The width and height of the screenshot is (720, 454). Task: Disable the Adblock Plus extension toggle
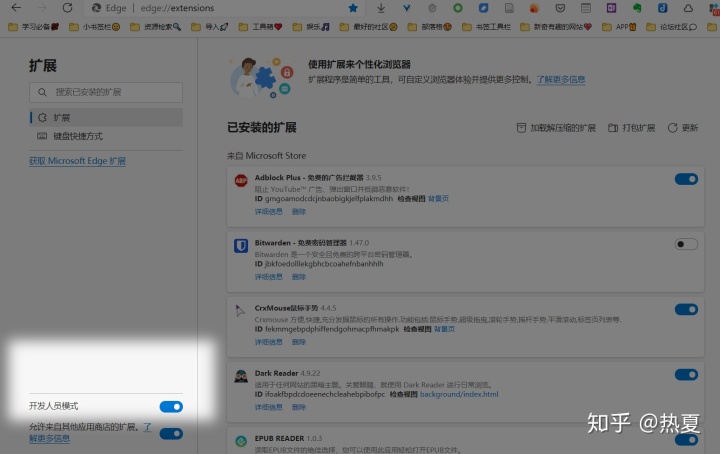pos(686,179)
